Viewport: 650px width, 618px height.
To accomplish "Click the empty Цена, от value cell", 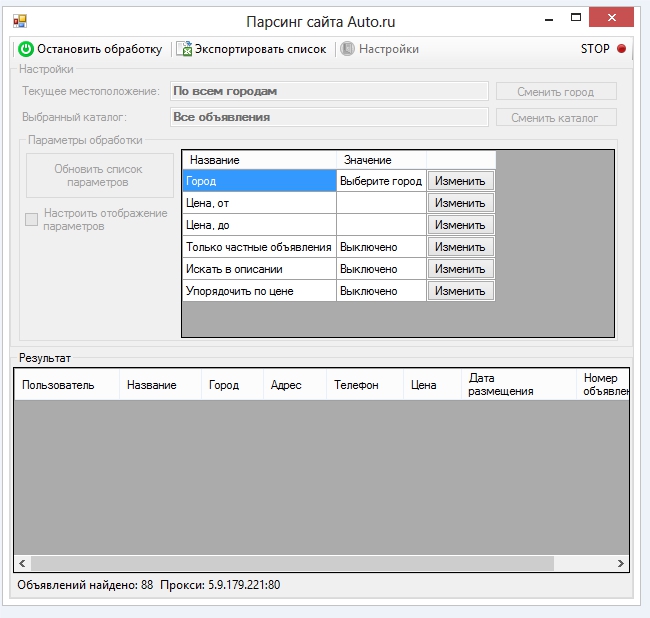I will [x=381, y=203].
